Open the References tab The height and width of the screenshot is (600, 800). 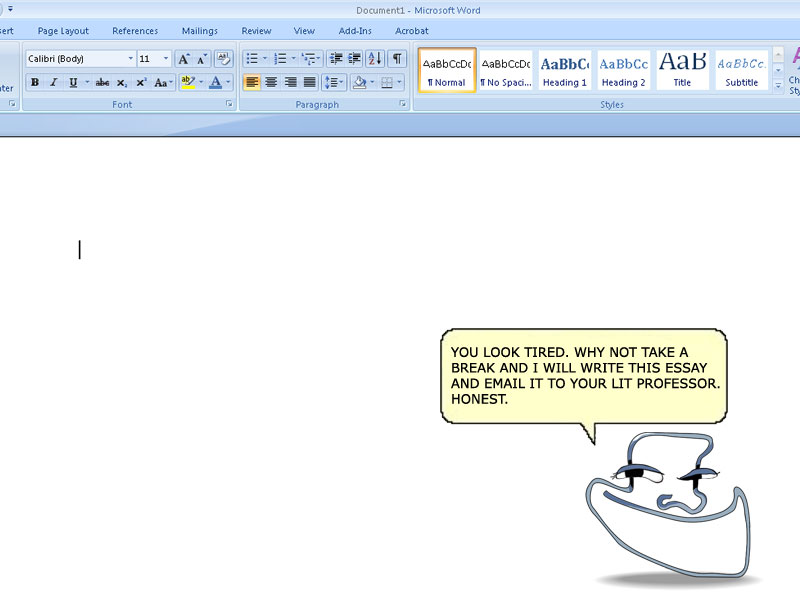(135, 31)
